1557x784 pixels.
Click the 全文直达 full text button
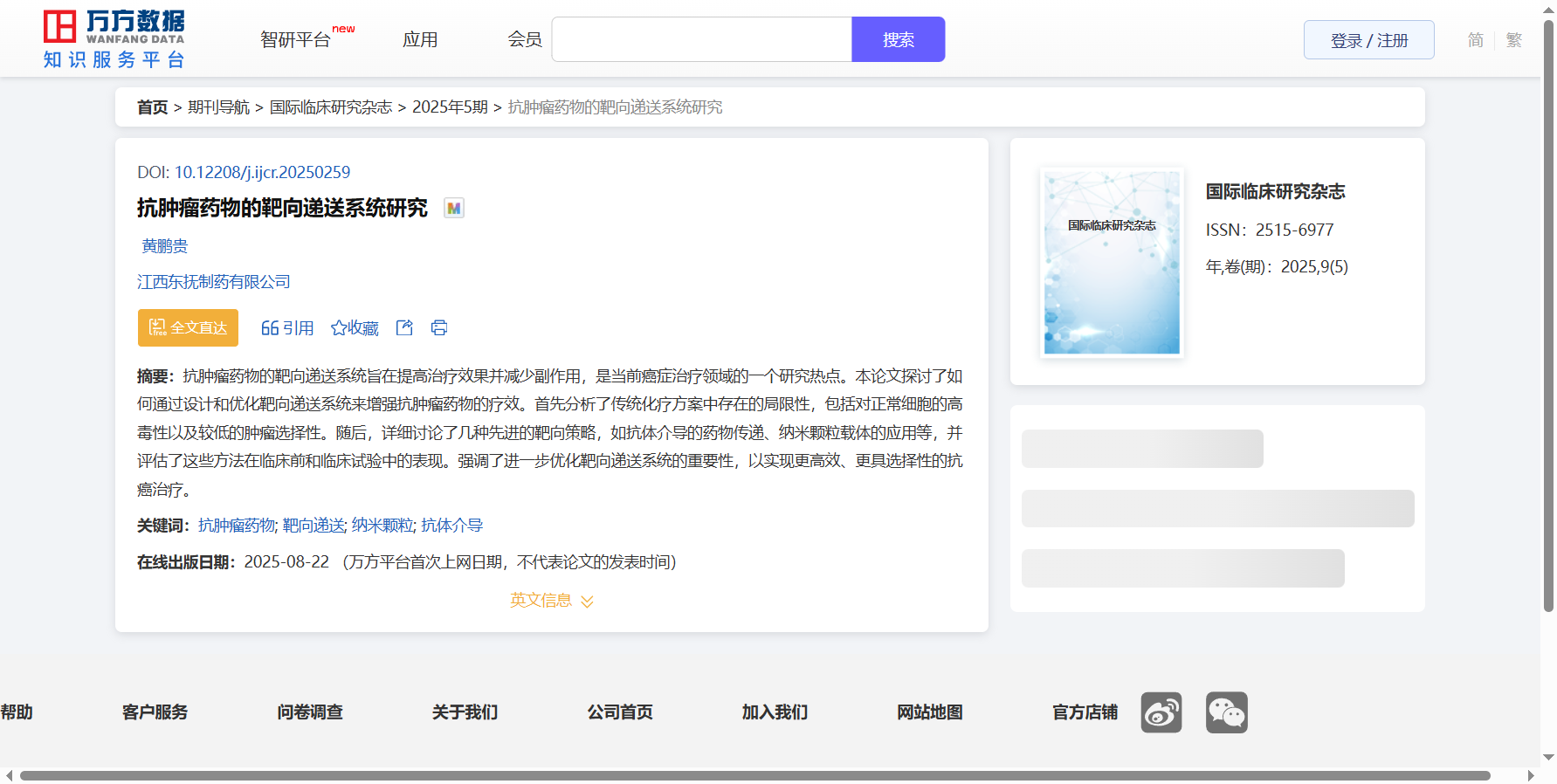(188, 327)
